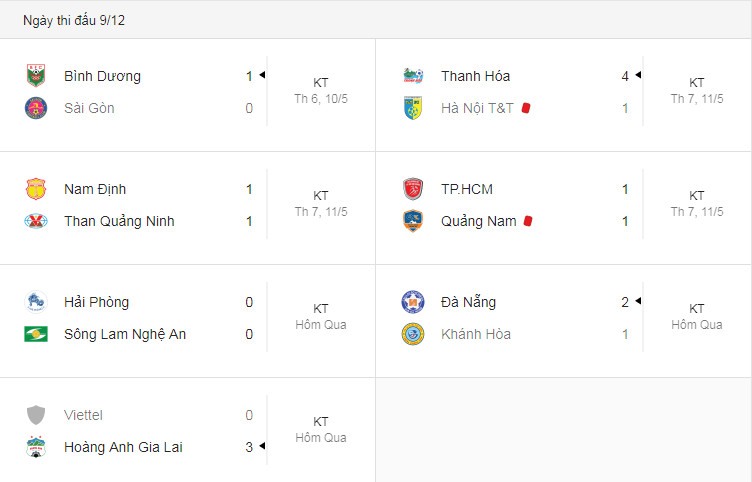This screenshot has height=482, width=752.
Task: Click the Hải Phòng team logo
Action: click(x=36, y=302)
